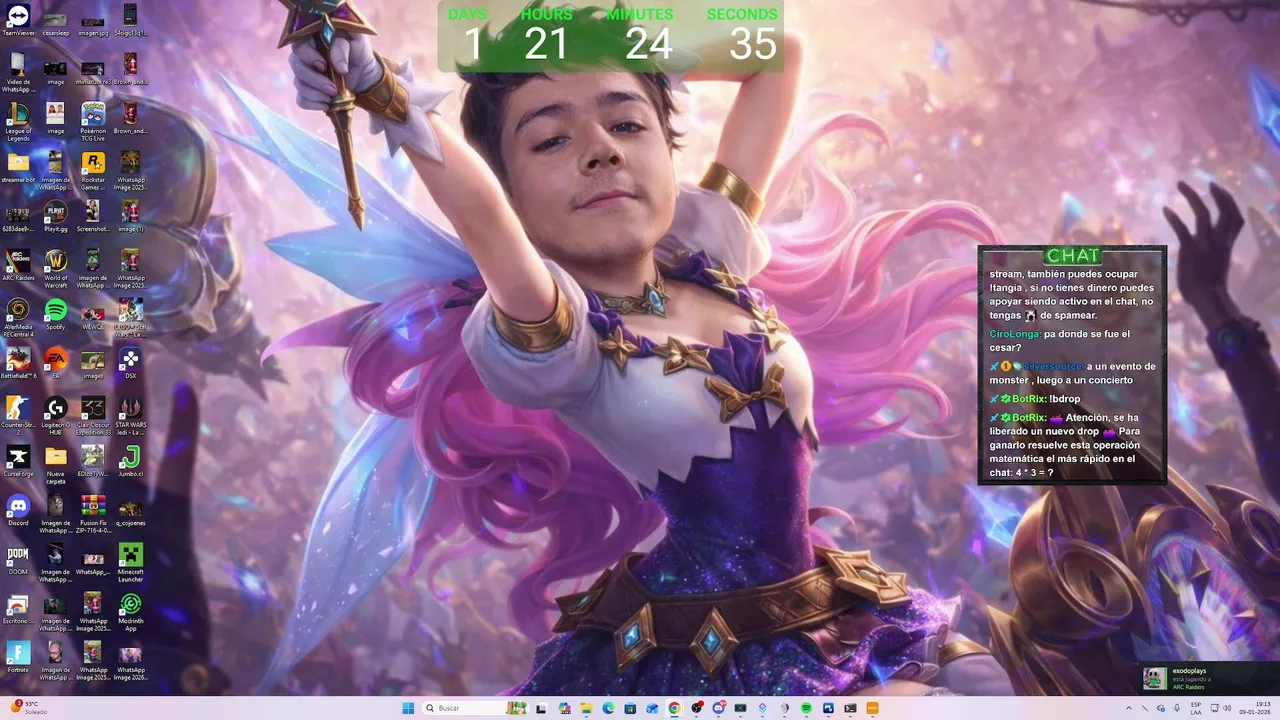Viewport: 1280px width, 720px height.
Task: Open the Discord desktop shortcut
Action: coord(18,509)
